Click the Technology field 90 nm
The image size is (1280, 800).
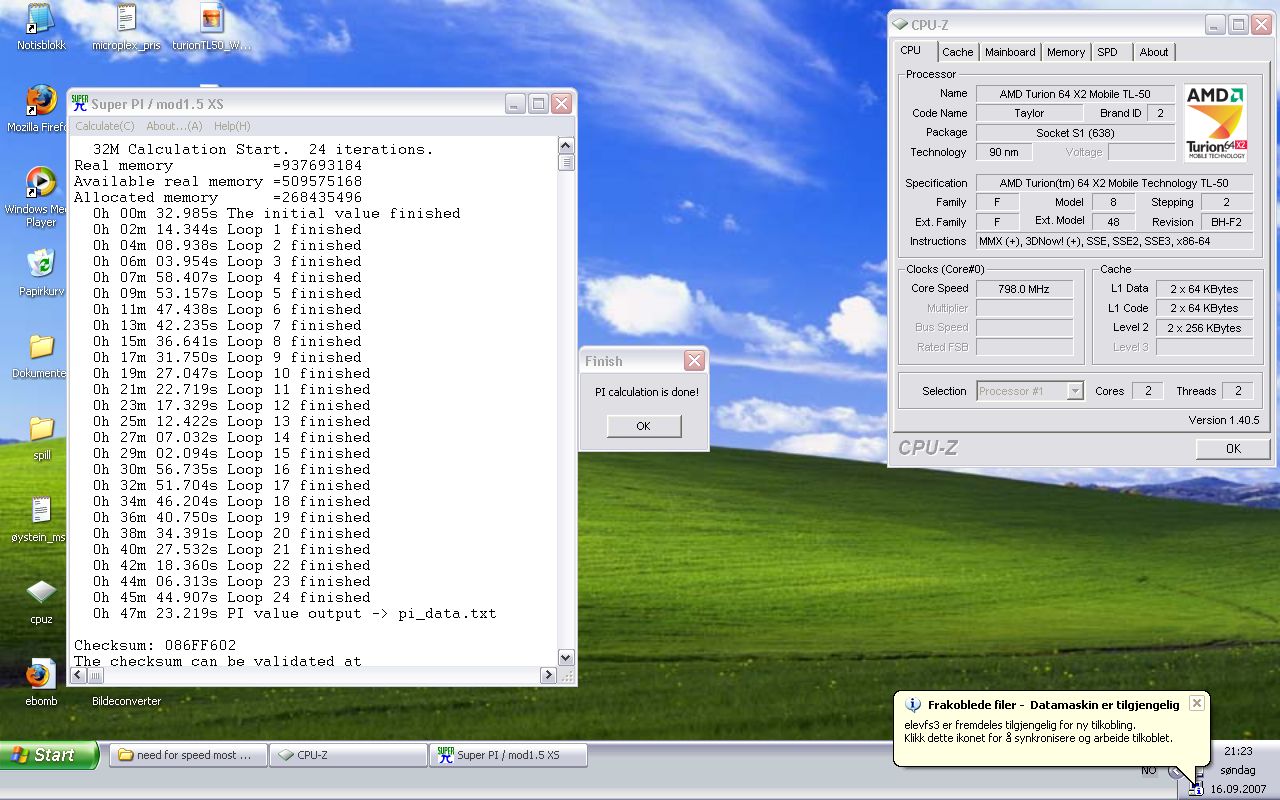coord(1004,152)
